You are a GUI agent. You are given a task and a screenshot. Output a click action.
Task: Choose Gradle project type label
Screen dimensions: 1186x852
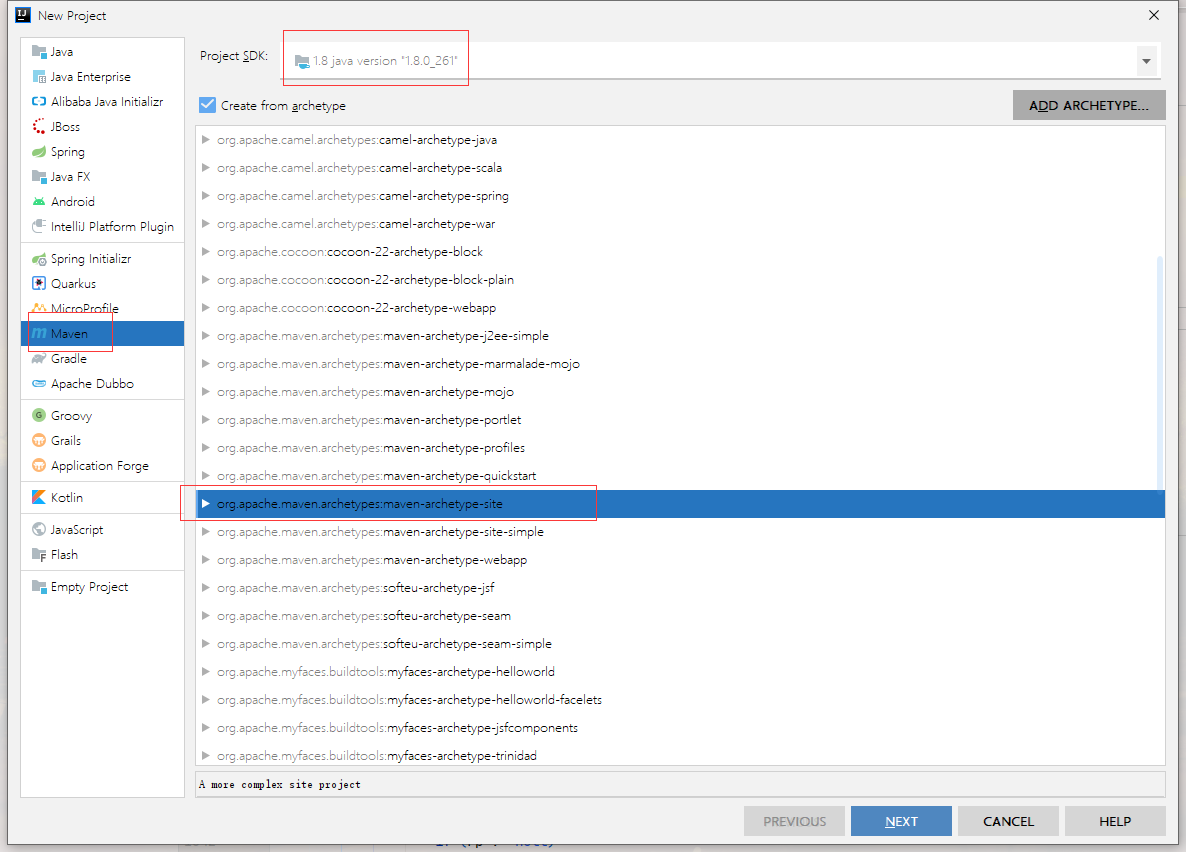tap(69, 359)
